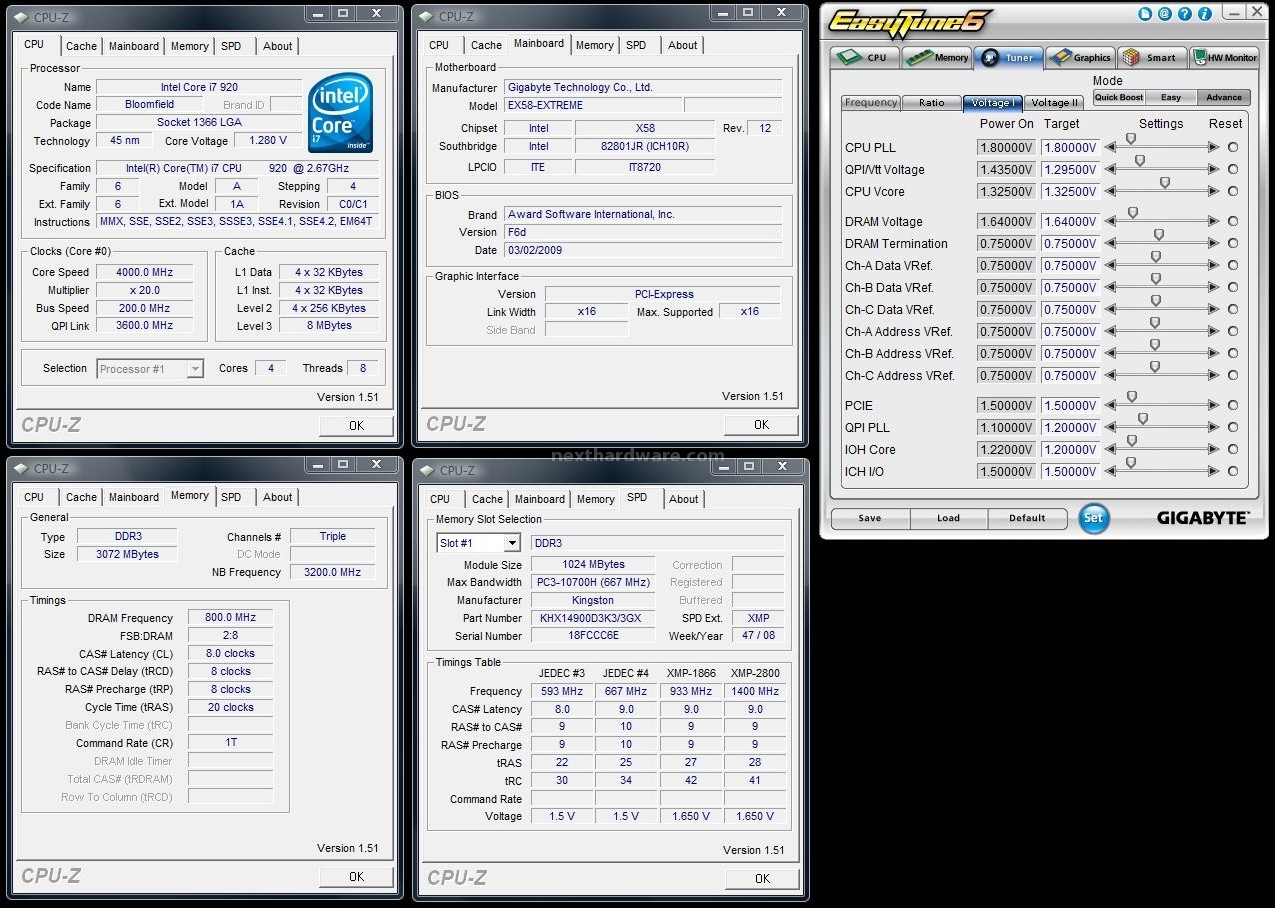Switch to the Voltage II sub-tab
The image size is (1275, 908).
click(x=1055, y=103)
